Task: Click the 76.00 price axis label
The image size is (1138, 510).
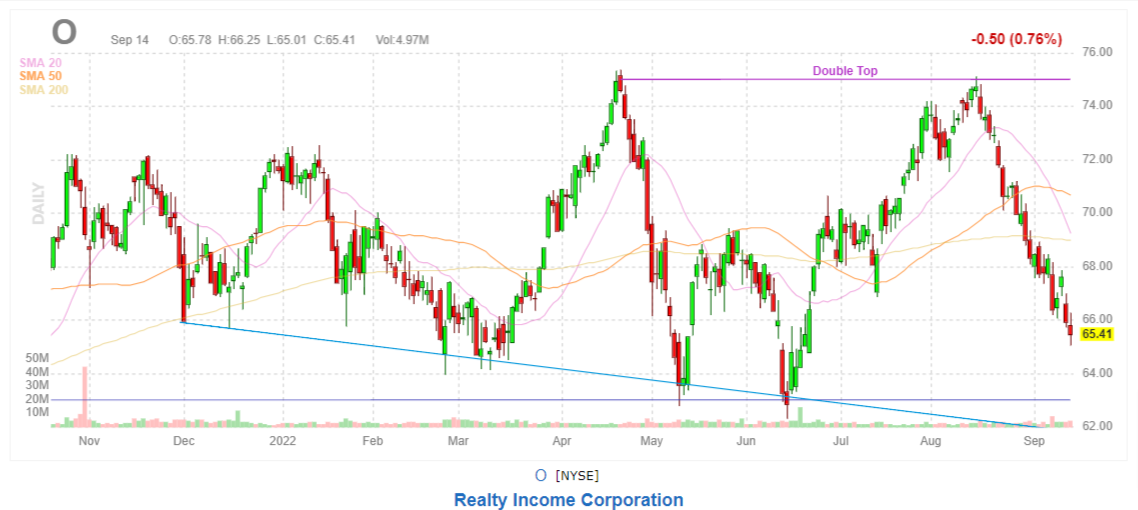Action: pyautogui.click(x=1097, y=52)
